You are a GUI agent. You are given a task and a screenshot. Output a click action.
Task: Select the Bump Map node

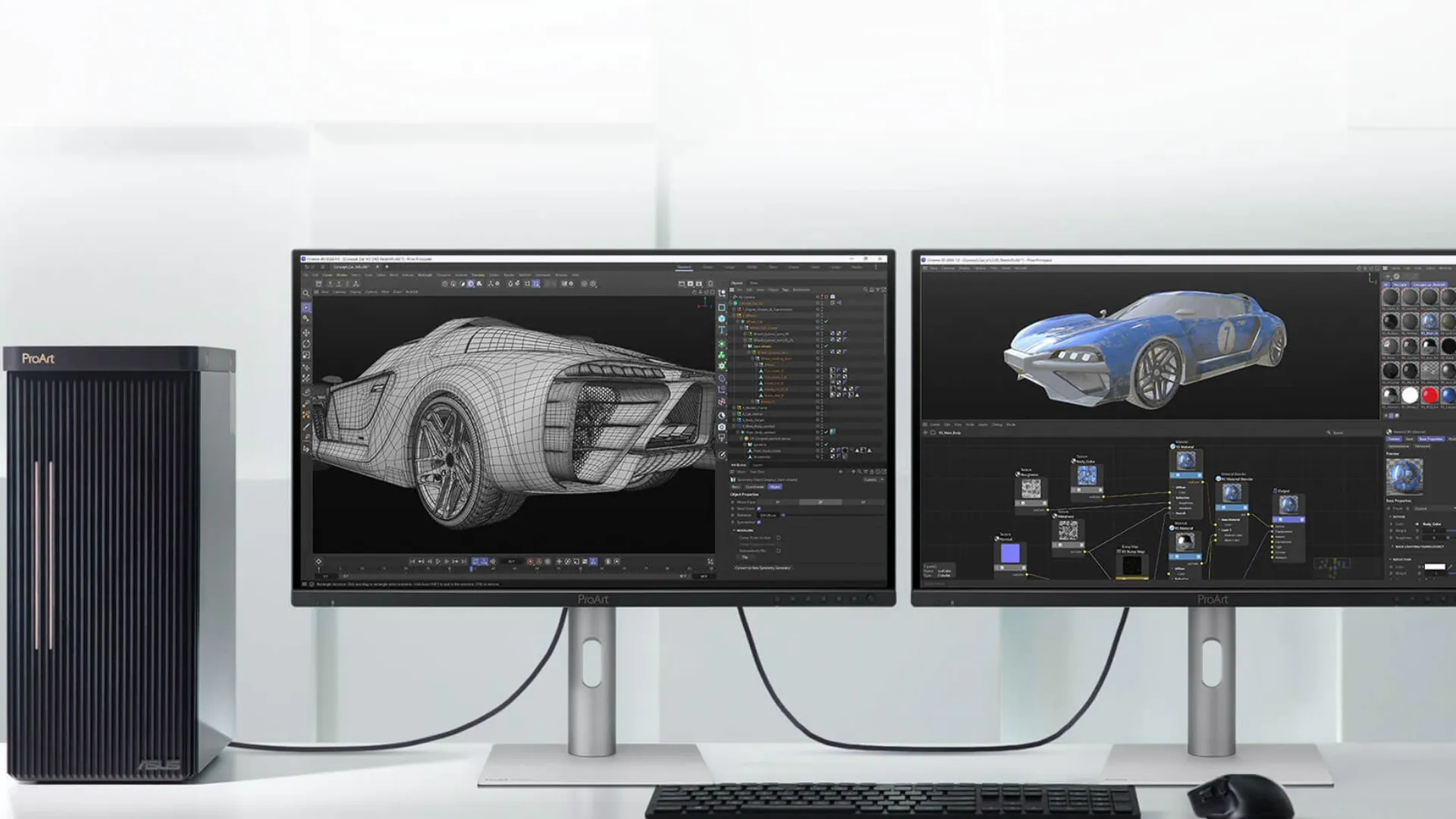click(1132, 562)
